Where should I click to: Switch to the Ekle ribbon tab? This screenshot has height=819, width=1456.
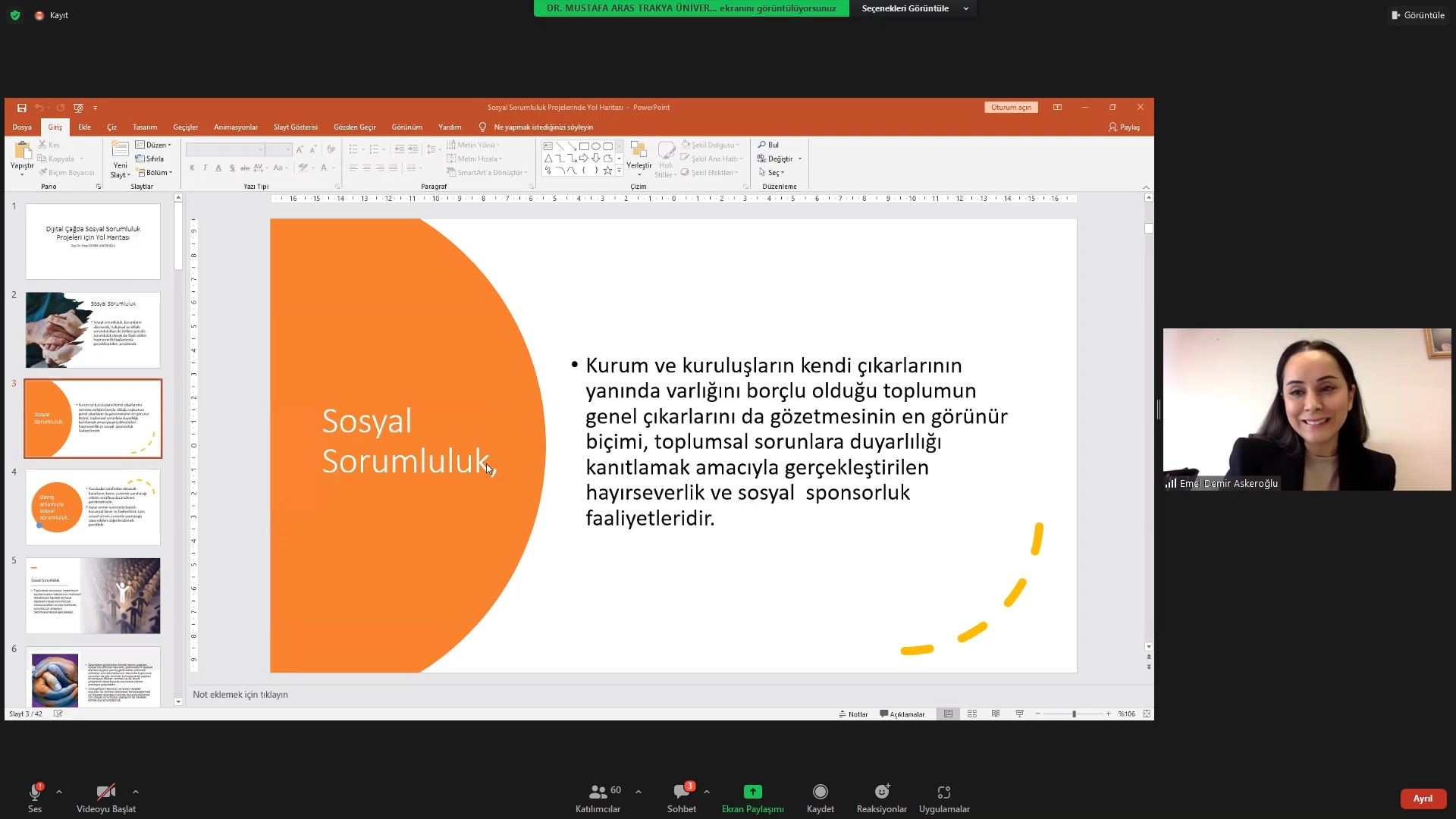85,127
